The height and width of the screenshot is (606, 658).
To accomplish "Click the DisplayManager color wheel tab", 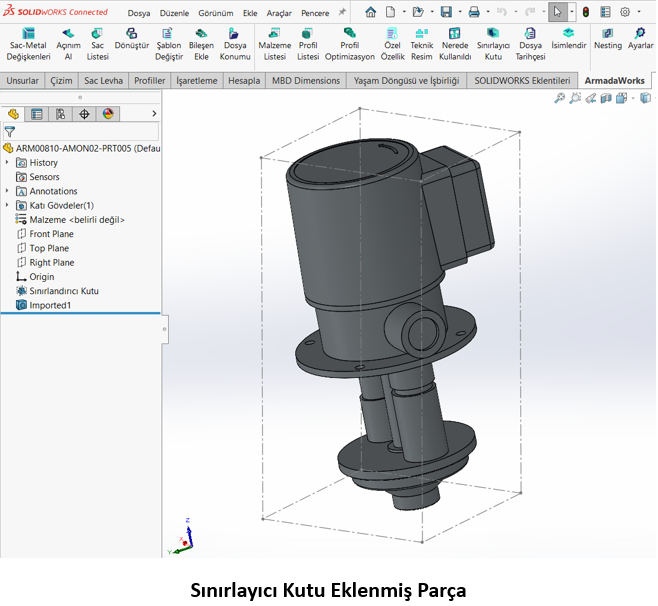I will tap(108, 114).
